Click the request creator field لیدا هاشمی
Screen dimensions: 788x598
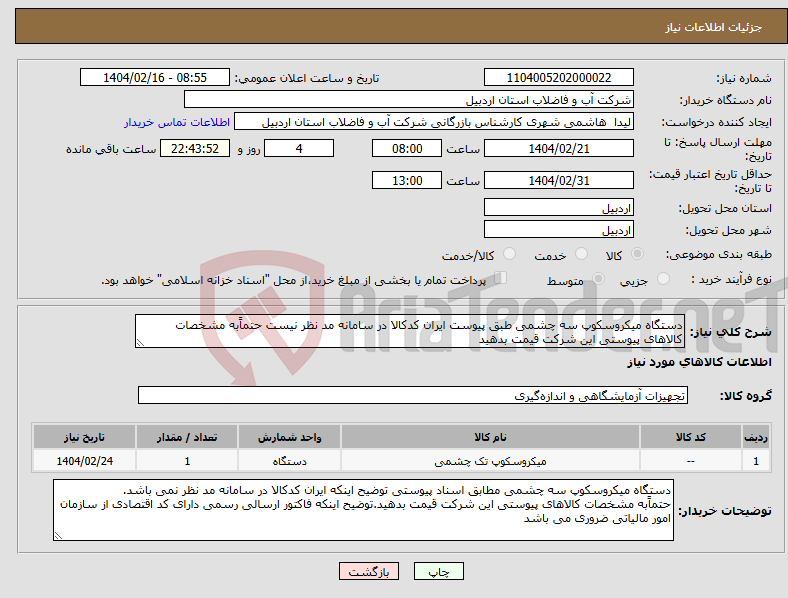point(434,122)
